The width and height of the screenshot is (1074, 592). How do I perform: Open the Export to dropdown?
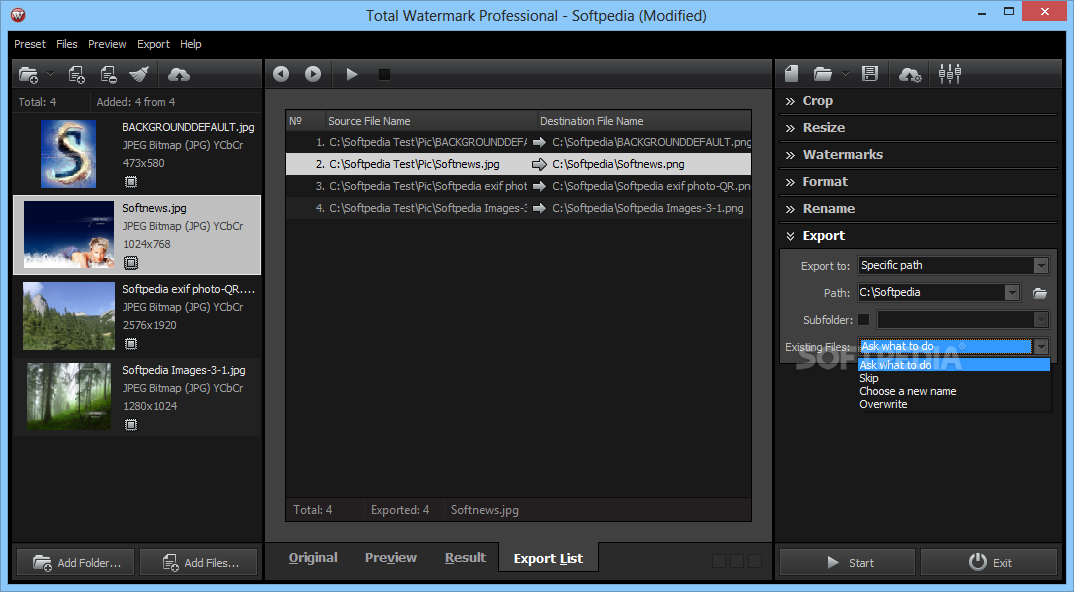click(953, 265)
